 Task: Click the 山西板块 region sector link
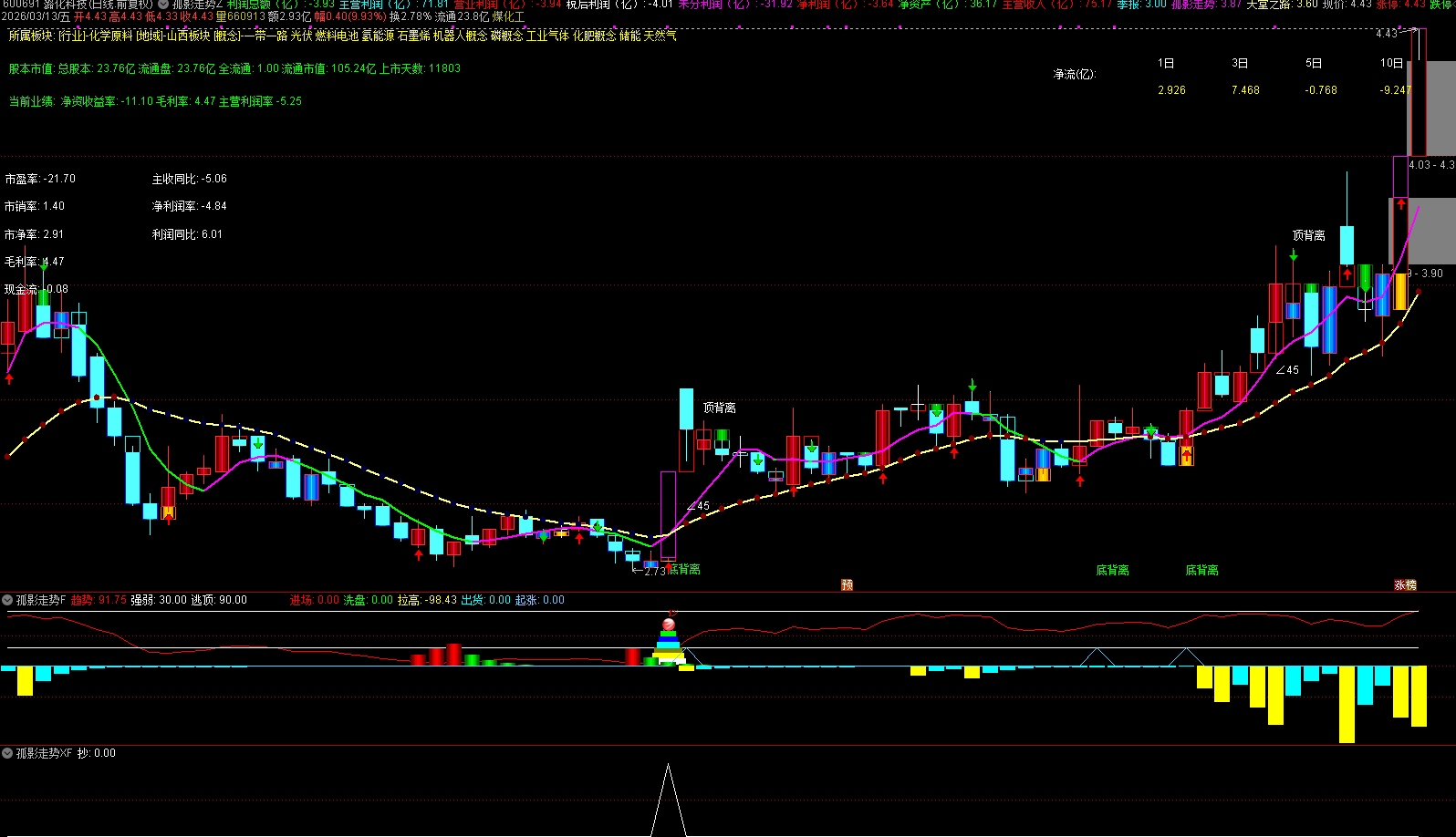pos(187,36)
